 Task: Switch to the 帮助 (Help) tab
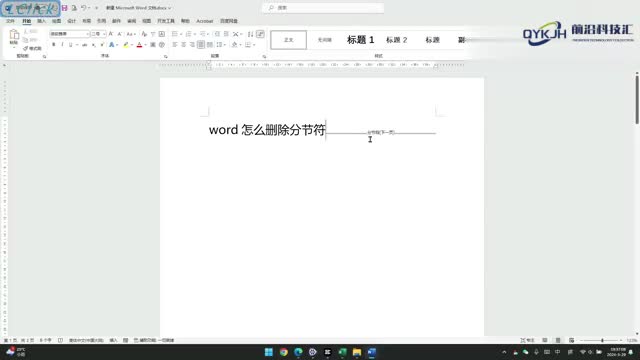(x=185, y=21)
